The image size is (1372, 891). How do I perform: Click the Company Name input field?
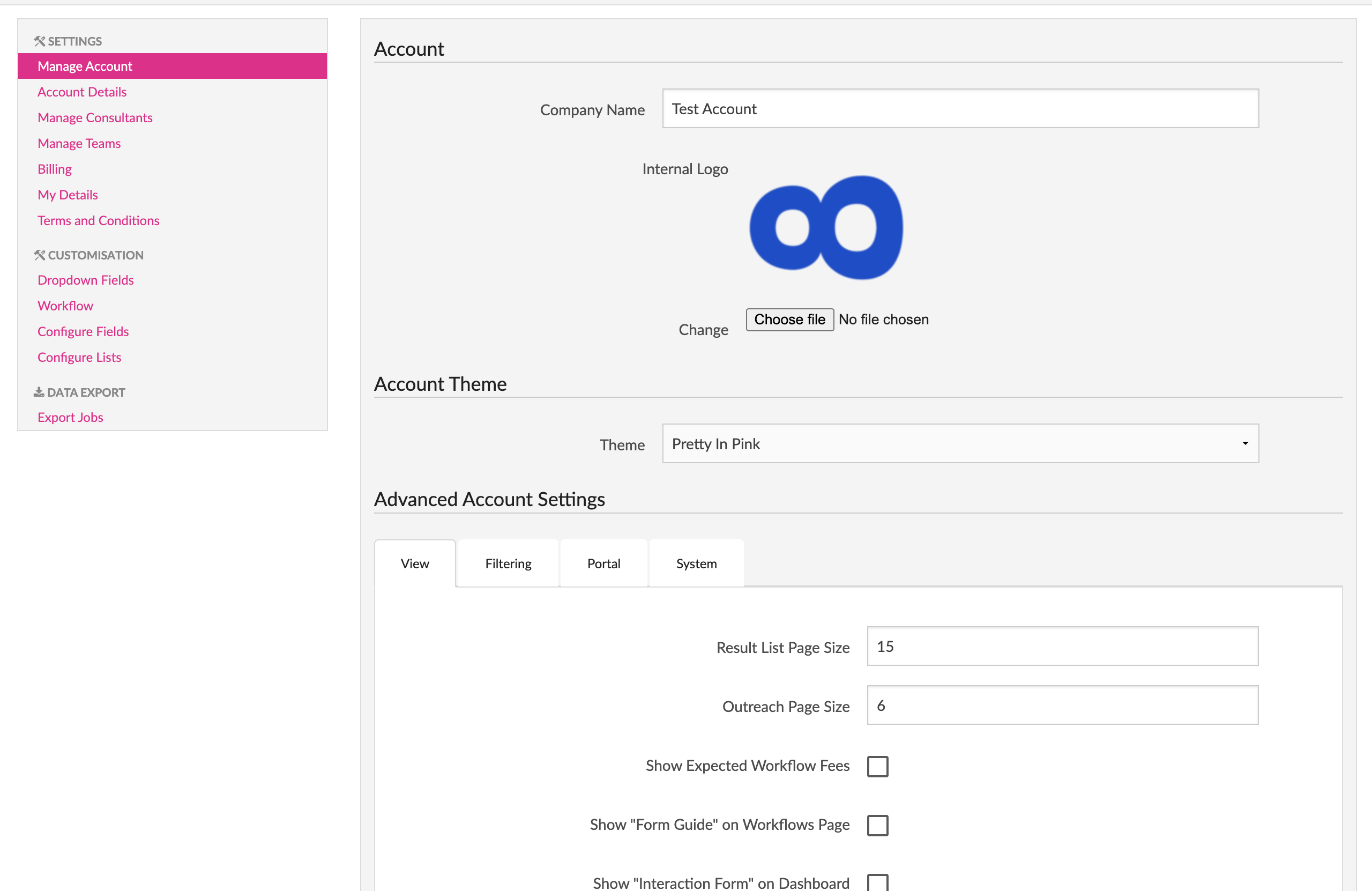point(960,108)
